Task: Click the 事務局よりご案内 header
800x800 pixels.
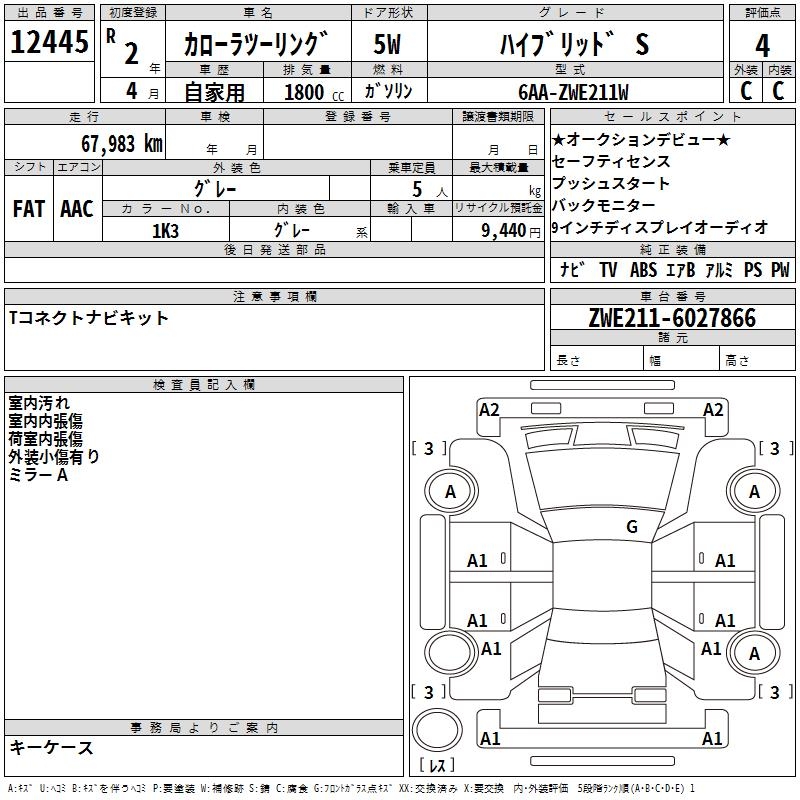Action: click(x=204, y=728)
